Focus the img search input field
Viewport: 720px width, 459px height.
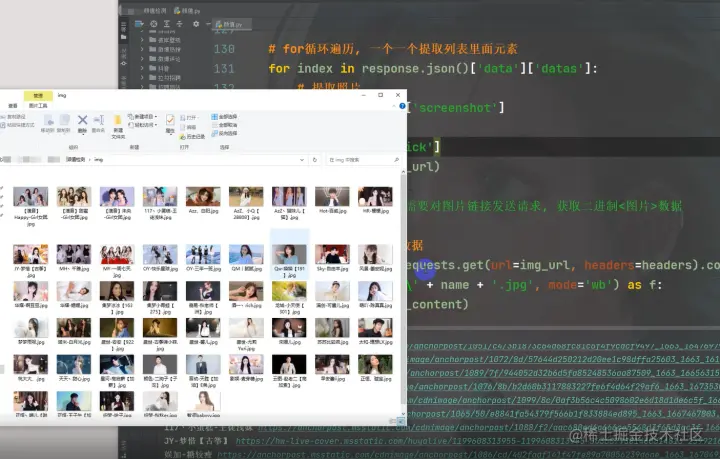point(363,160)
